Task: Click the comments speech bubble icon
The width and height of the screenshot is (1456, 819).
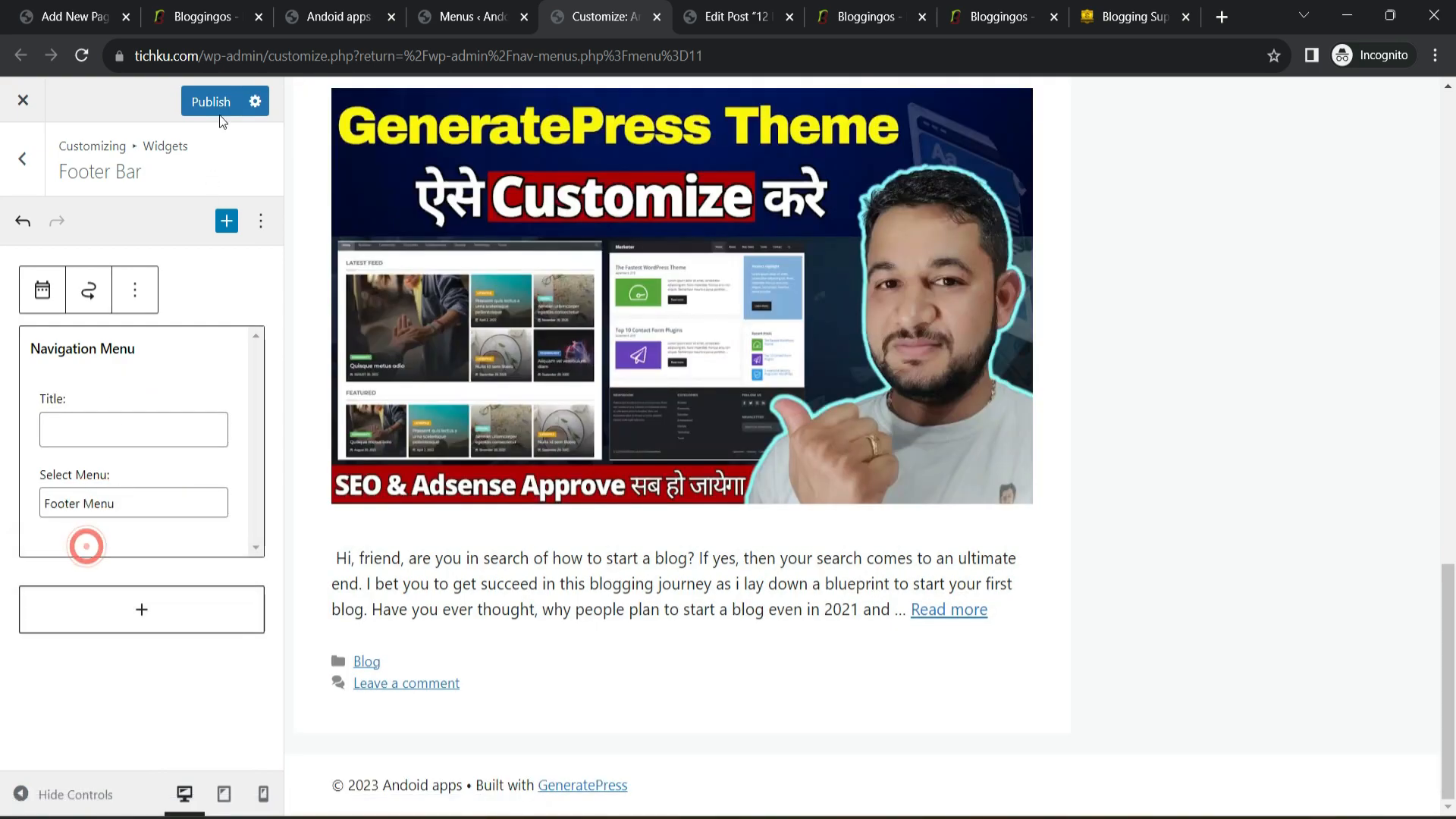Action: click(338, 682)
